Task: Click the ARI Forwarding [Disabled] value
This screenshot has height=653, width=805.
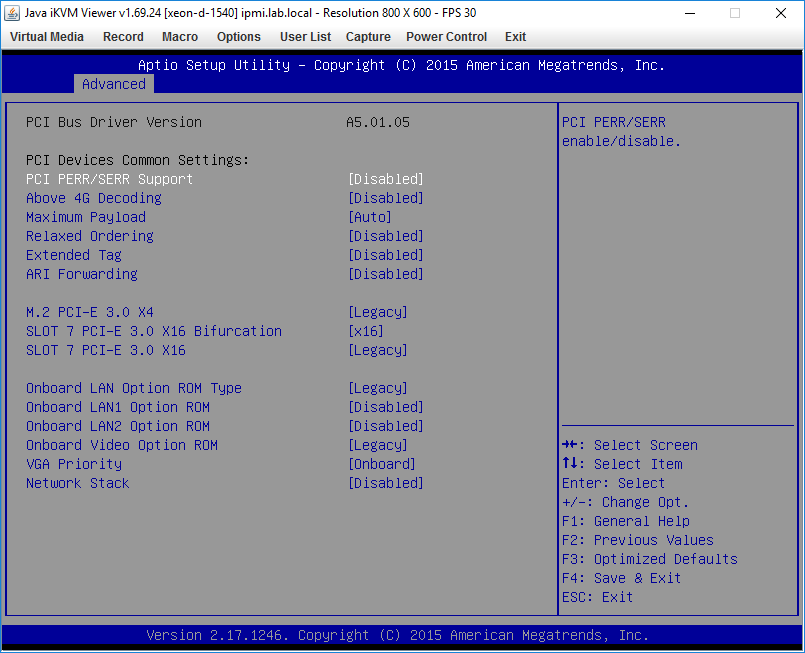Action: (x=386, y=274)
